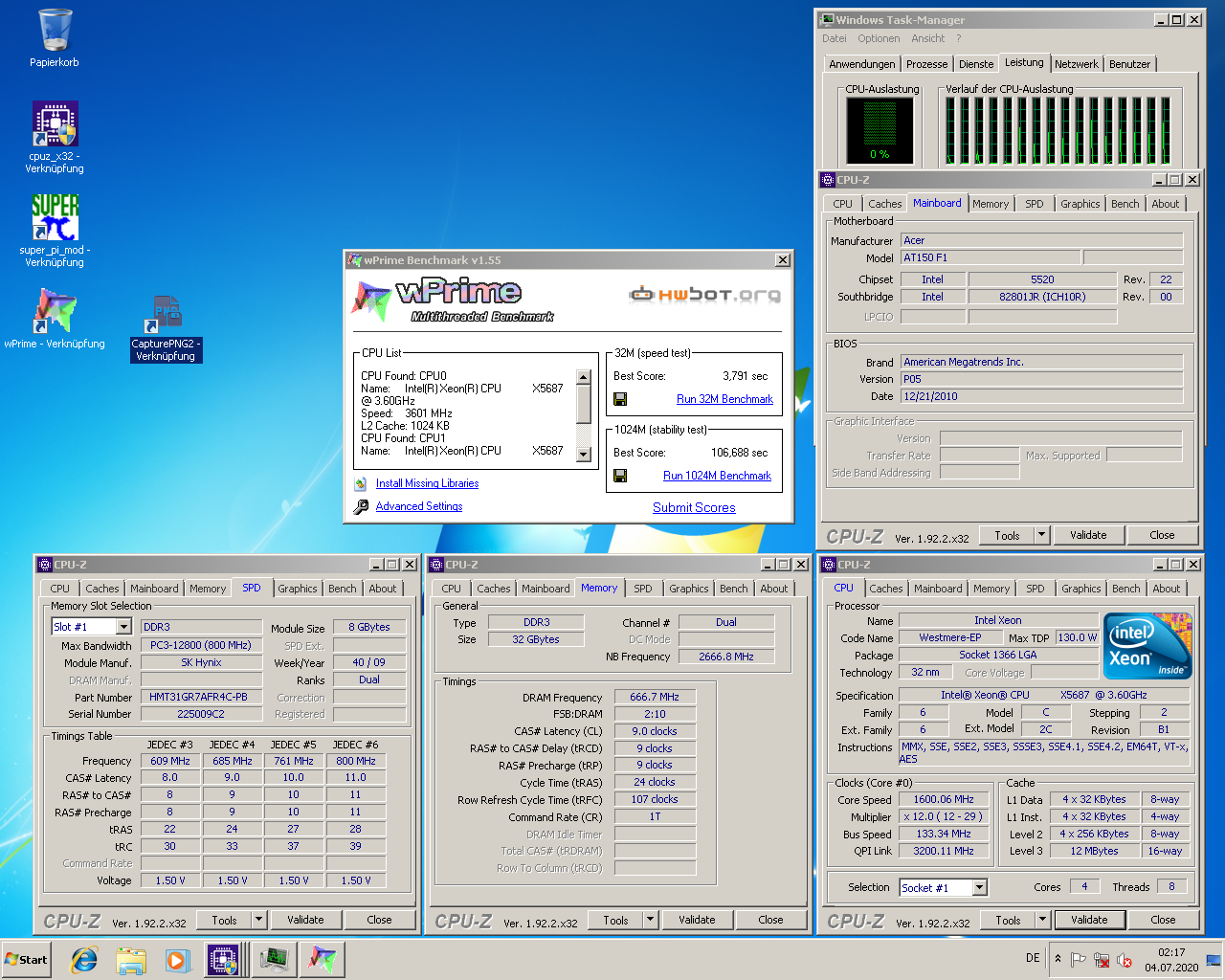
Task: Open the Optionen menu in Task-Manager
Action: [879, 39]
